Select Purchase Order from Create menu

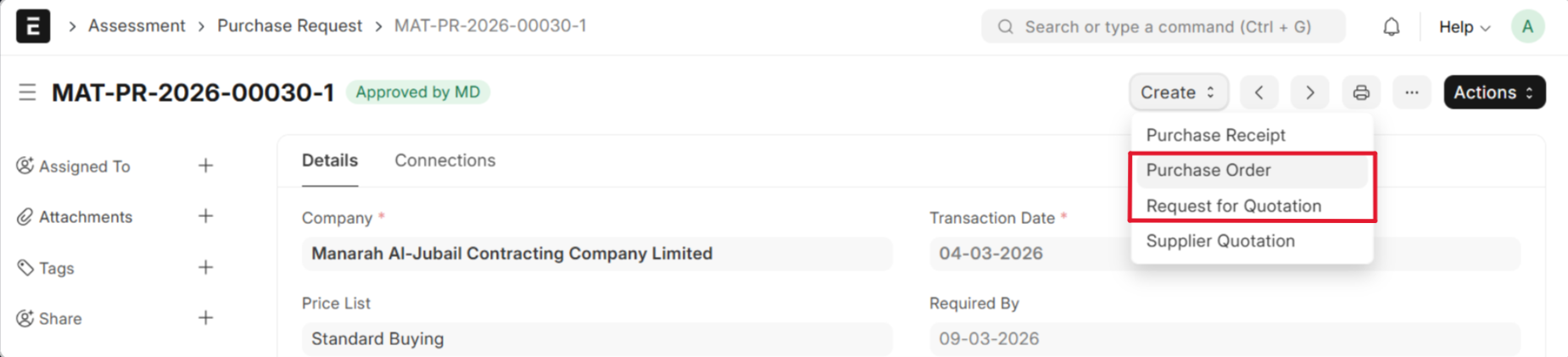tap(1208, 170)
